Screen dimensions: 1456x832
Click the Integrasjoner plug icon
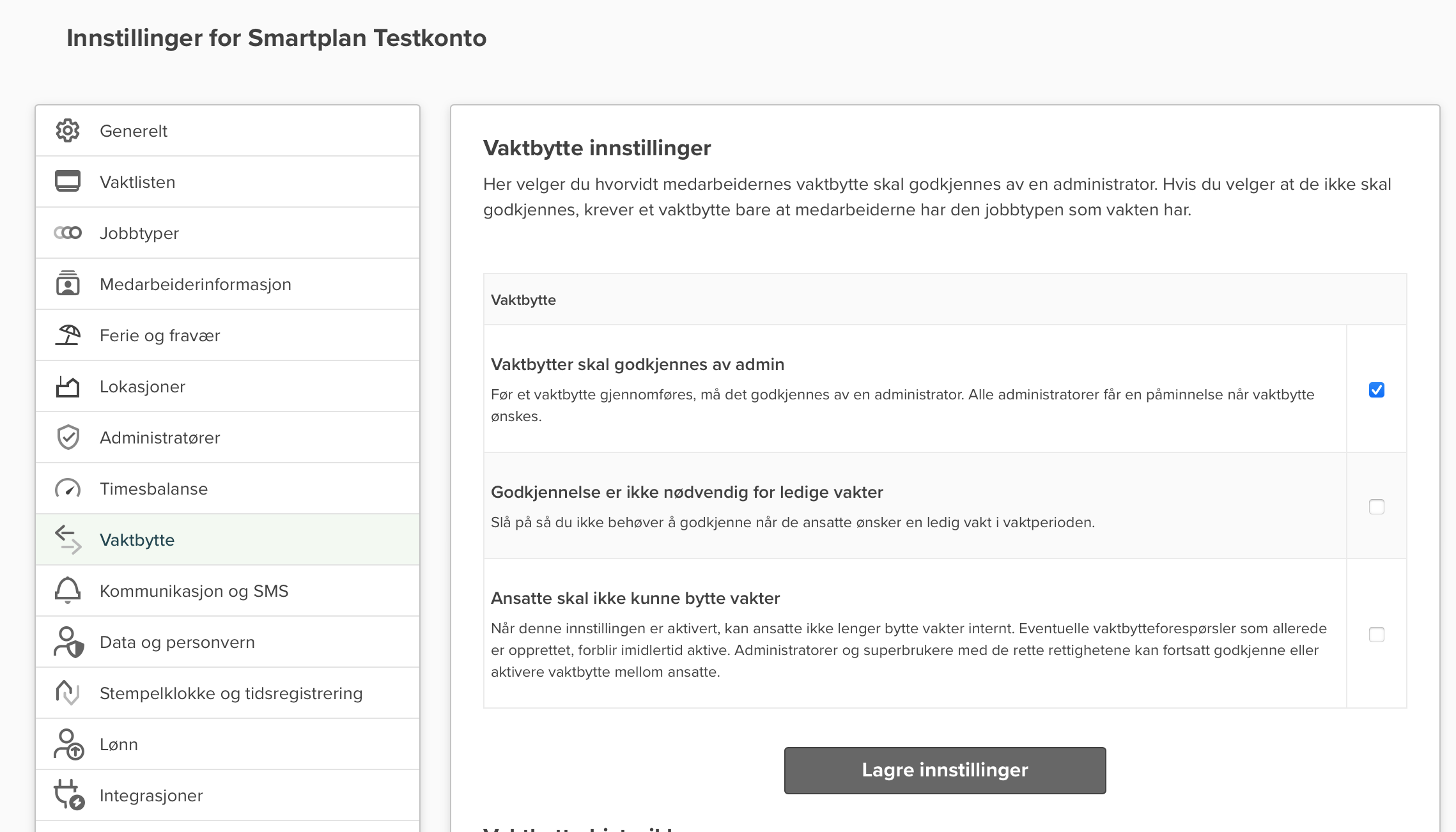(x=68, y=795)
